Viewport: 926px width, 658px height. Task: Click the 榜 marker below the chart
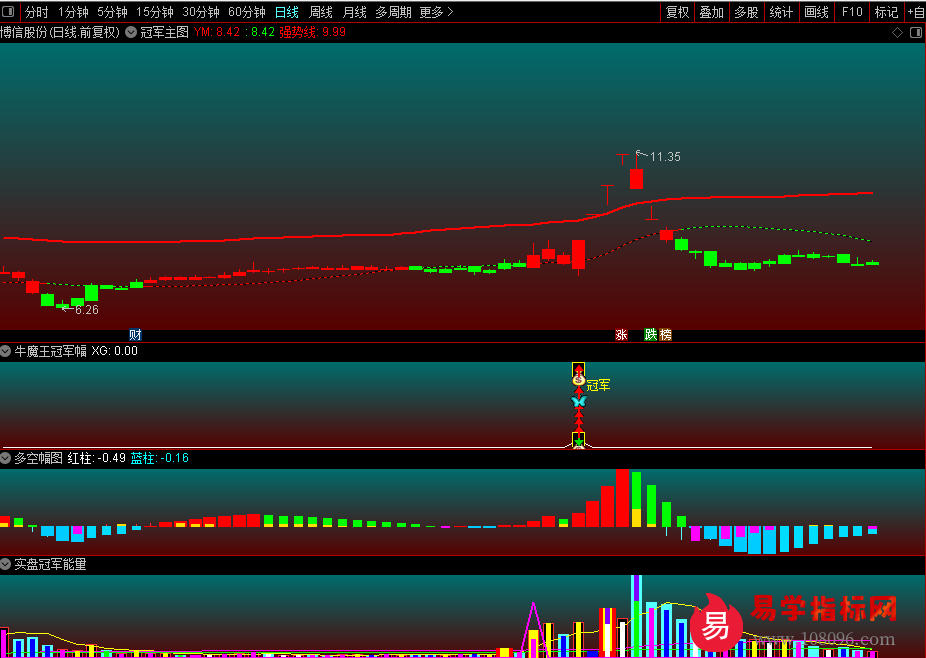[666, 335]
